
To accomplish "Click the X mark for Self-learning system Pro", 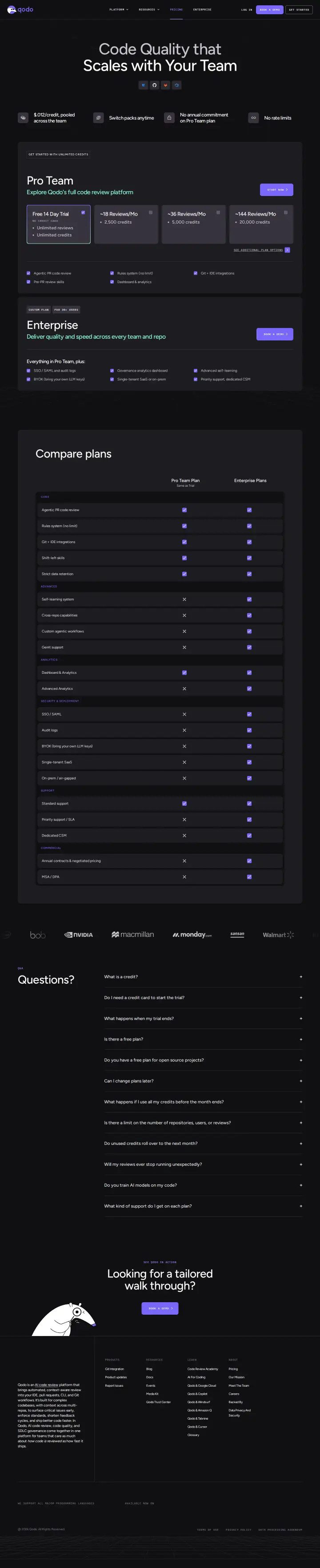I will (184, 600).
